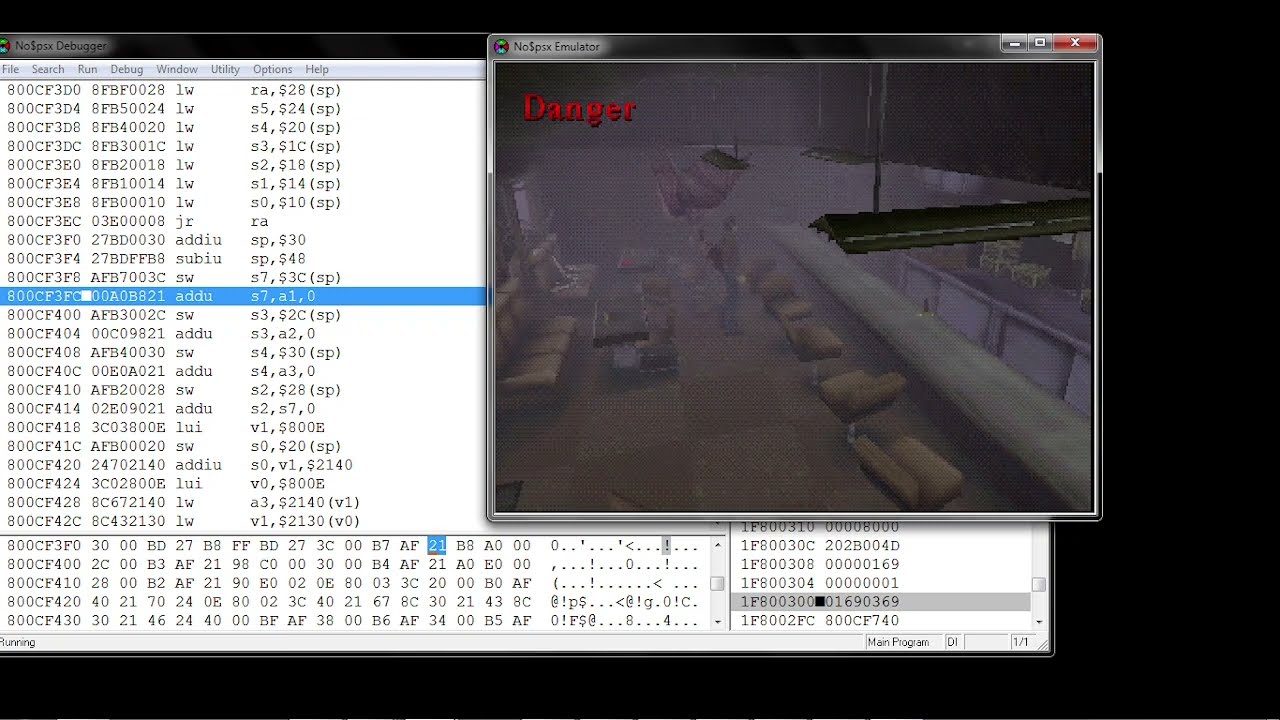Click hex dump row 800CF430
Image resolution: width=1280 pixels, height=720 pixels.
pos(355,621)
